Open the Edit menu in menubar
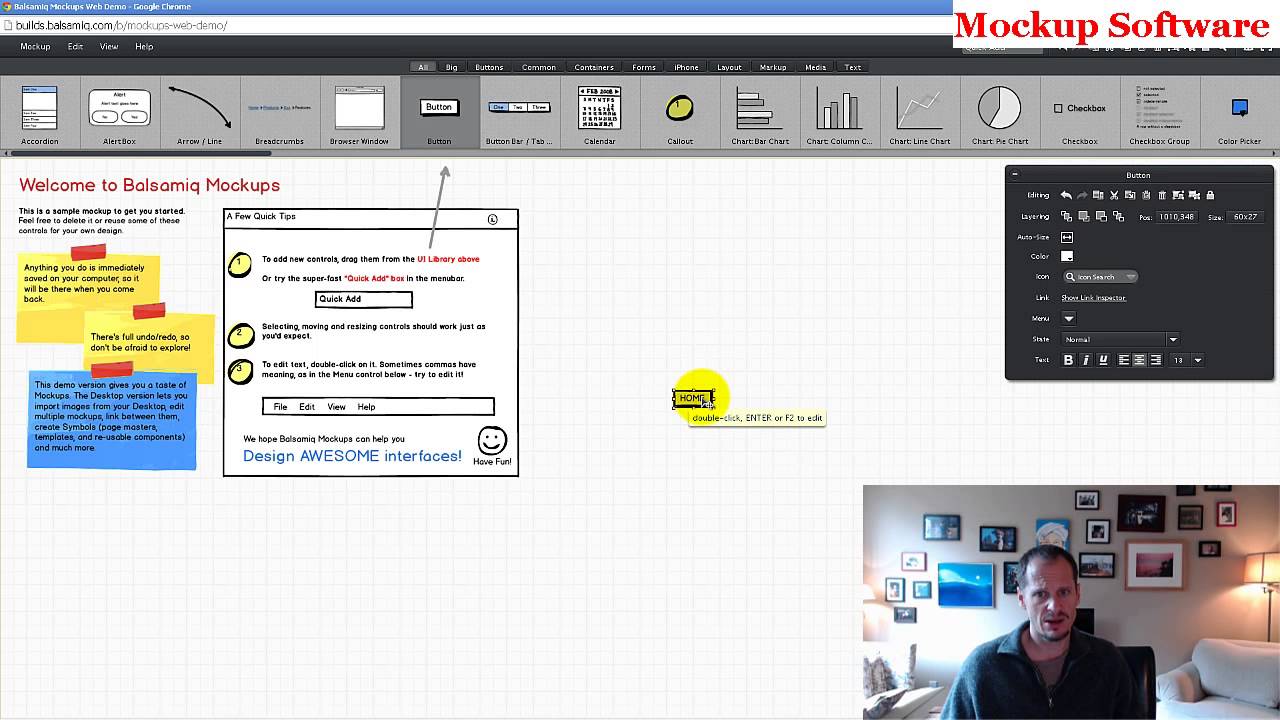The height and width of the screenshot is (720, 1280). pos(75,47)
